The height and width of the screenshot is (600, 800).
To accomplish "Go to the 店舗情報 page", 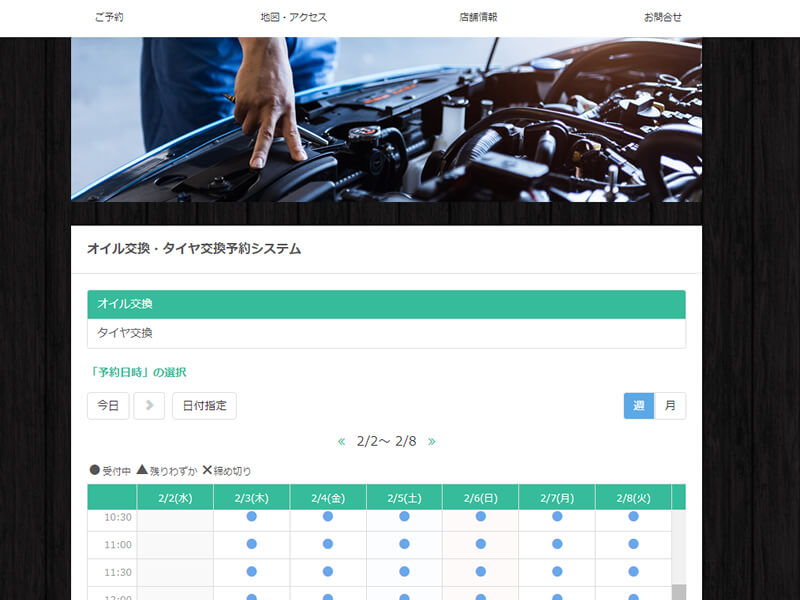I will (x=478, y=17).
